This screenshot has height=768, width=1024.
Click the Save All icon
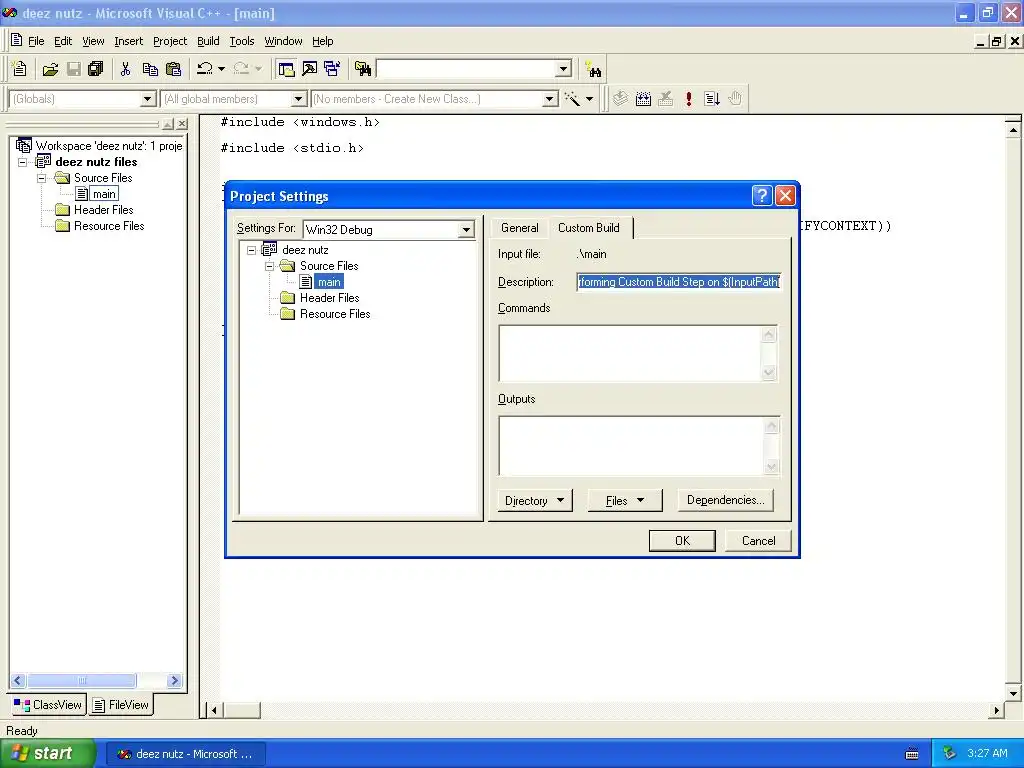coord(96,69)
